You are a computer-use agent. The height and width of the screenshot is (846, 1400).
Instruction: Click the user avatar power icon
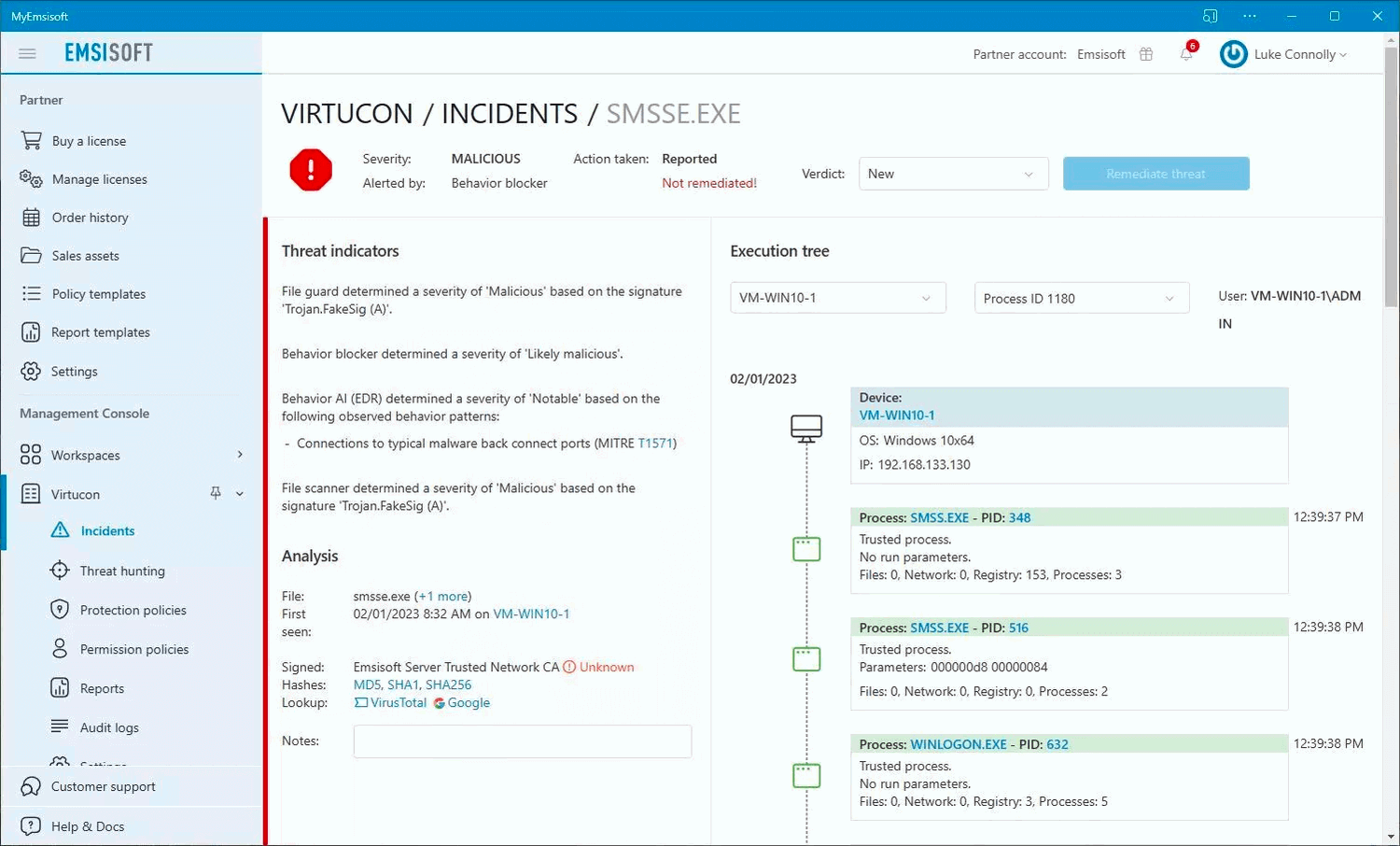(x=1233, y=54)
